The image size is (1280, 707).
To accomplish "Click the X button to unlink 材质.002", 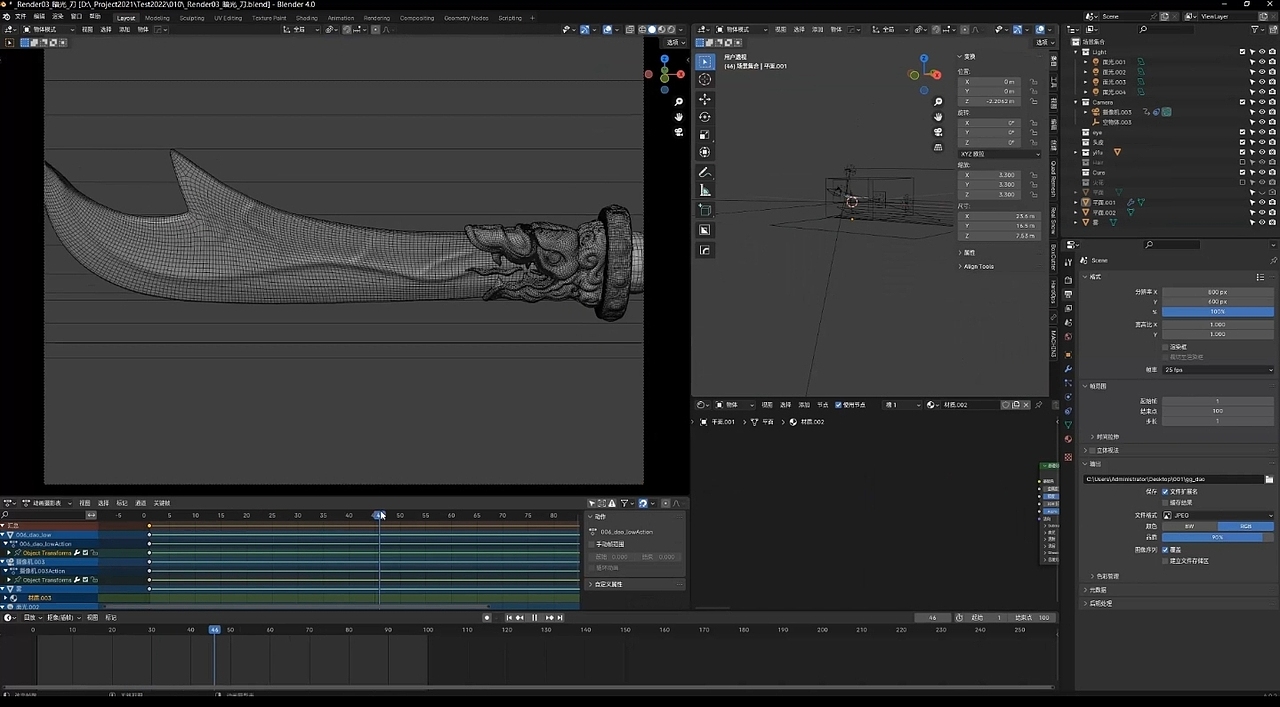I will (x=1026, y=404).
